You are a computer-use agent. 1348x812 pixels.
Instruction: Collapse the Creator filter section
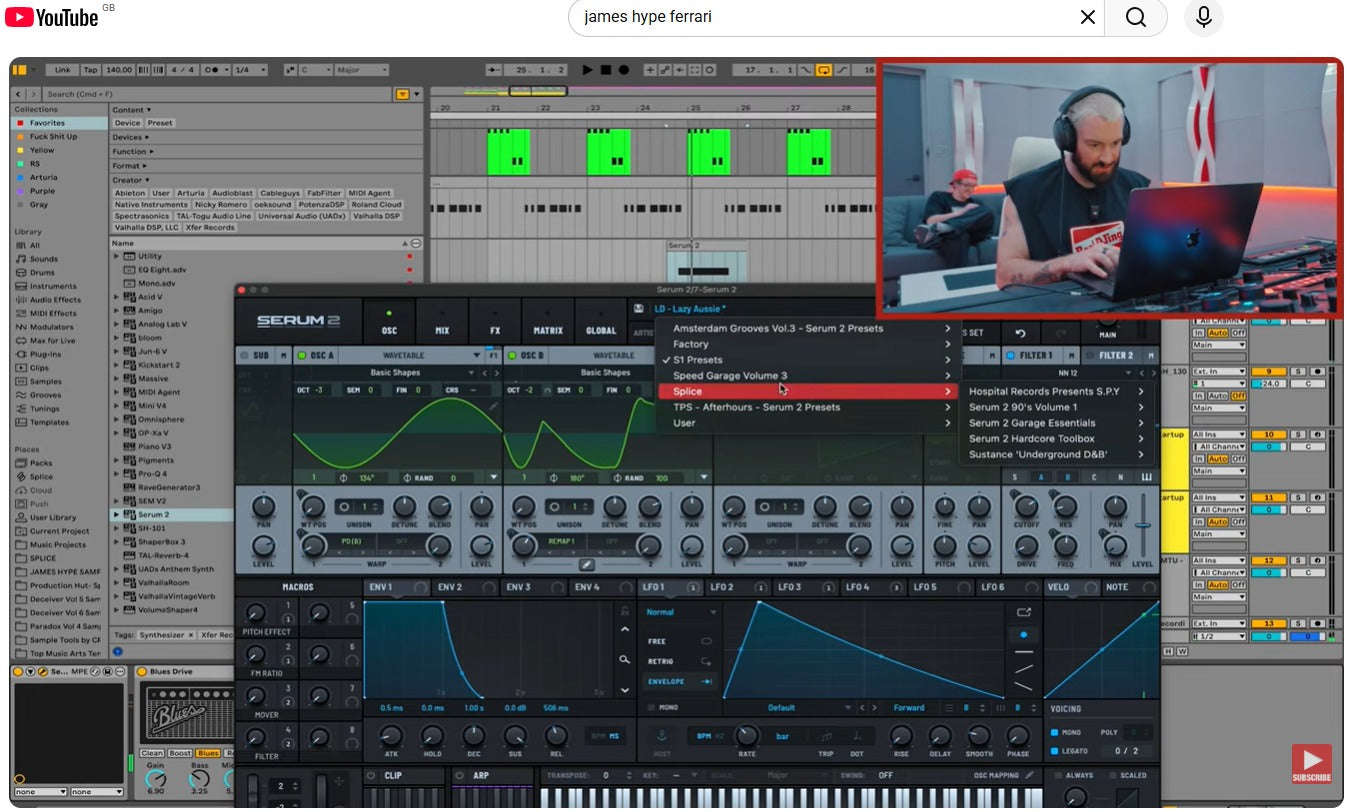click(130, 180)
